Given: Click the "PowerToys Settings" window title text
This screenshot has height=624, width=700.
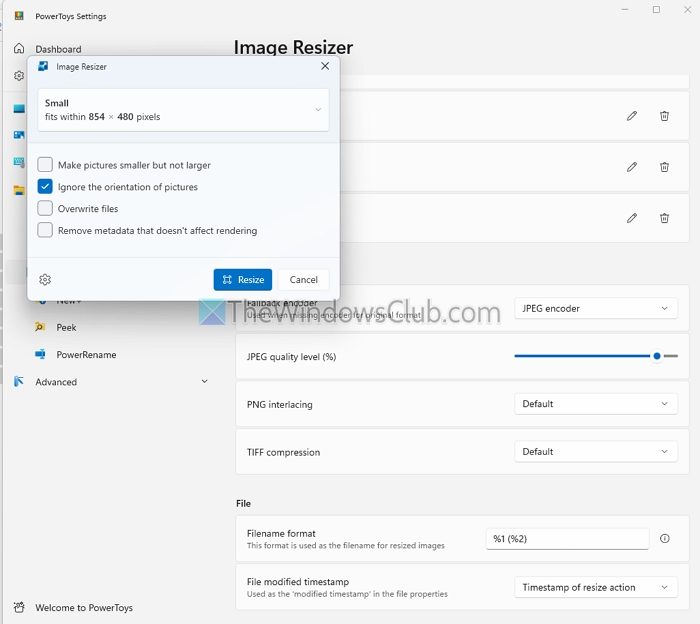Looking at the screenshot, I should tap(71, 16).
